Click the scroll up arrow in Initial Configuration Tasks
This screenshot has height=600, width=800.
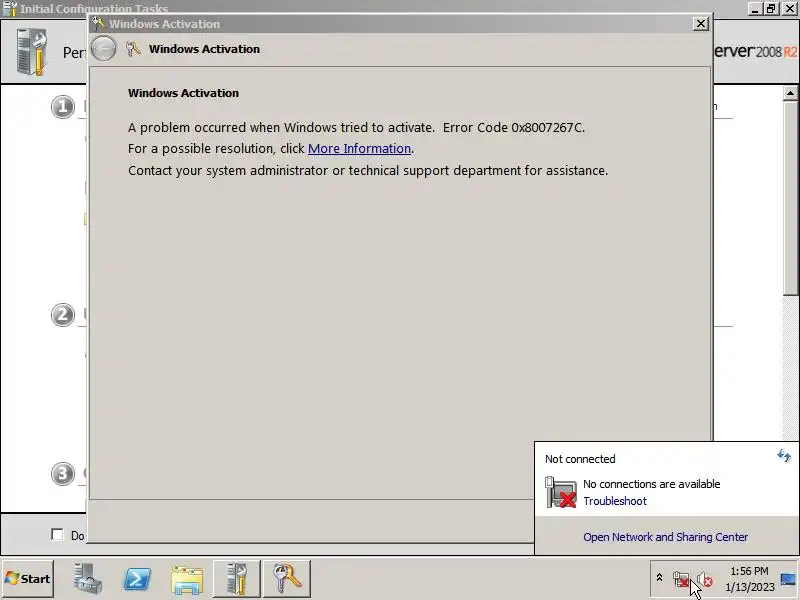[790, 93]
